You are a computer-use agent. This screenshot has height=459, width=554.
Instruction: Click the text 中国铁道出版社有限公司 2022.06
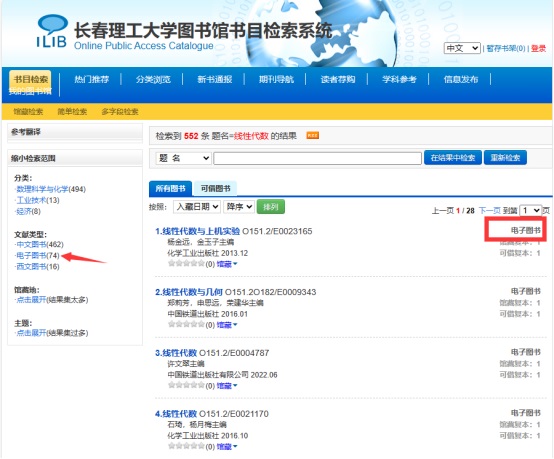point(222,375)
